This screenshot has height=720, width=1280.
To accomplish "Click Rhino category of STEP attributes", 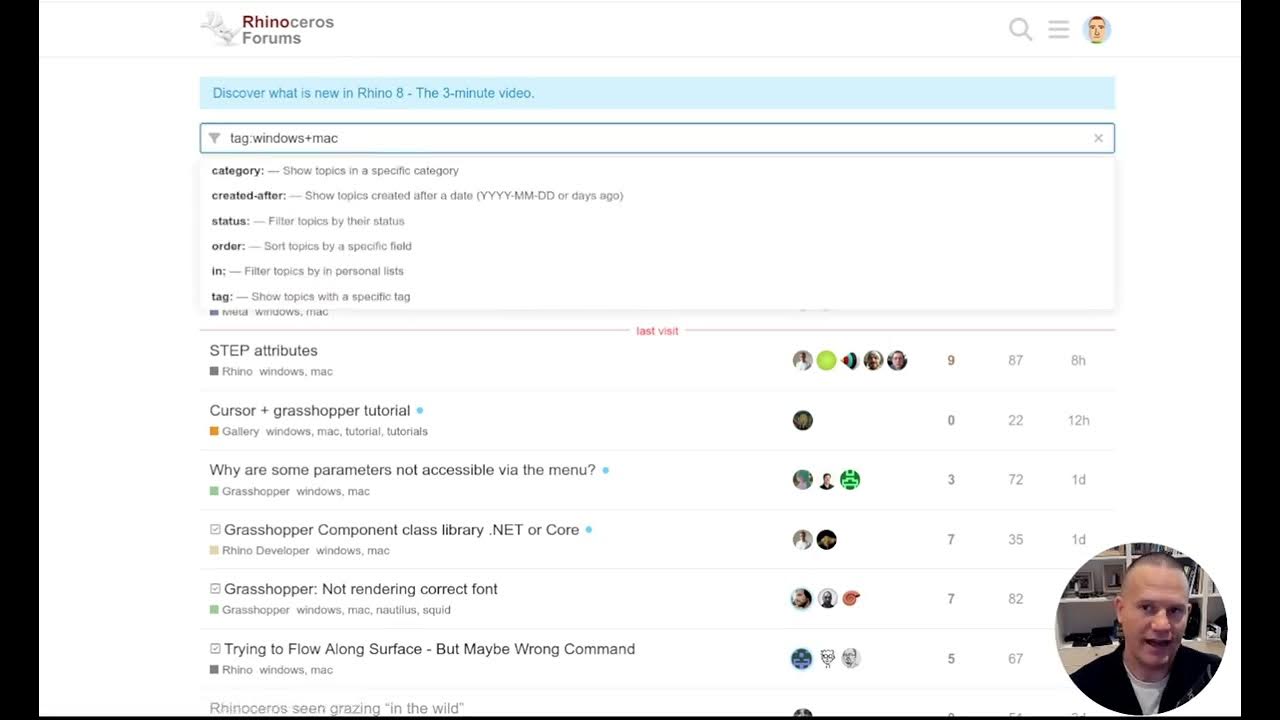I will coord(231,371).
